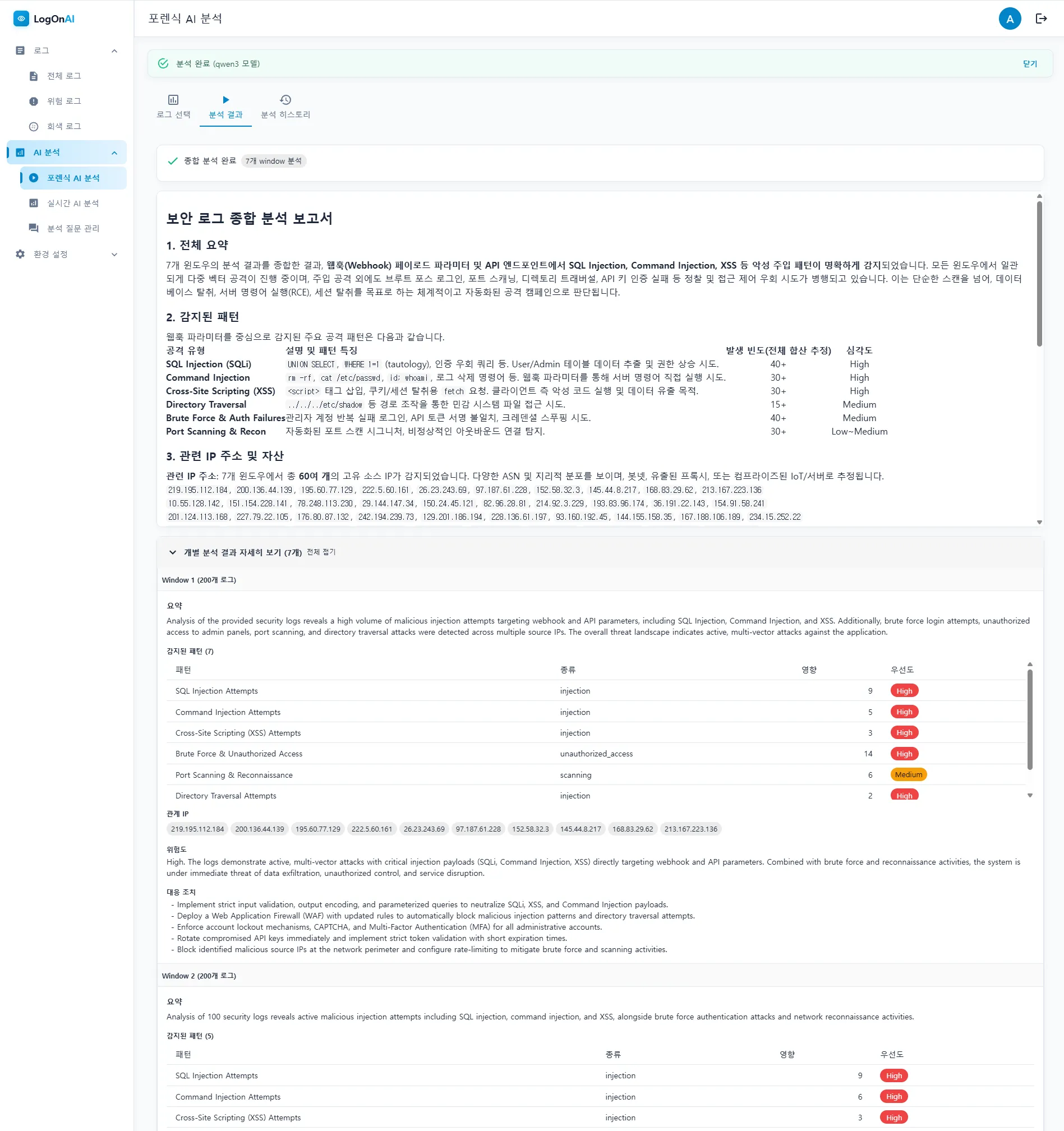Viewport: 1064px width, 1131px height.
Task: Click 분석 질문 관리 menu label
Action: click(x=73, y=228)
